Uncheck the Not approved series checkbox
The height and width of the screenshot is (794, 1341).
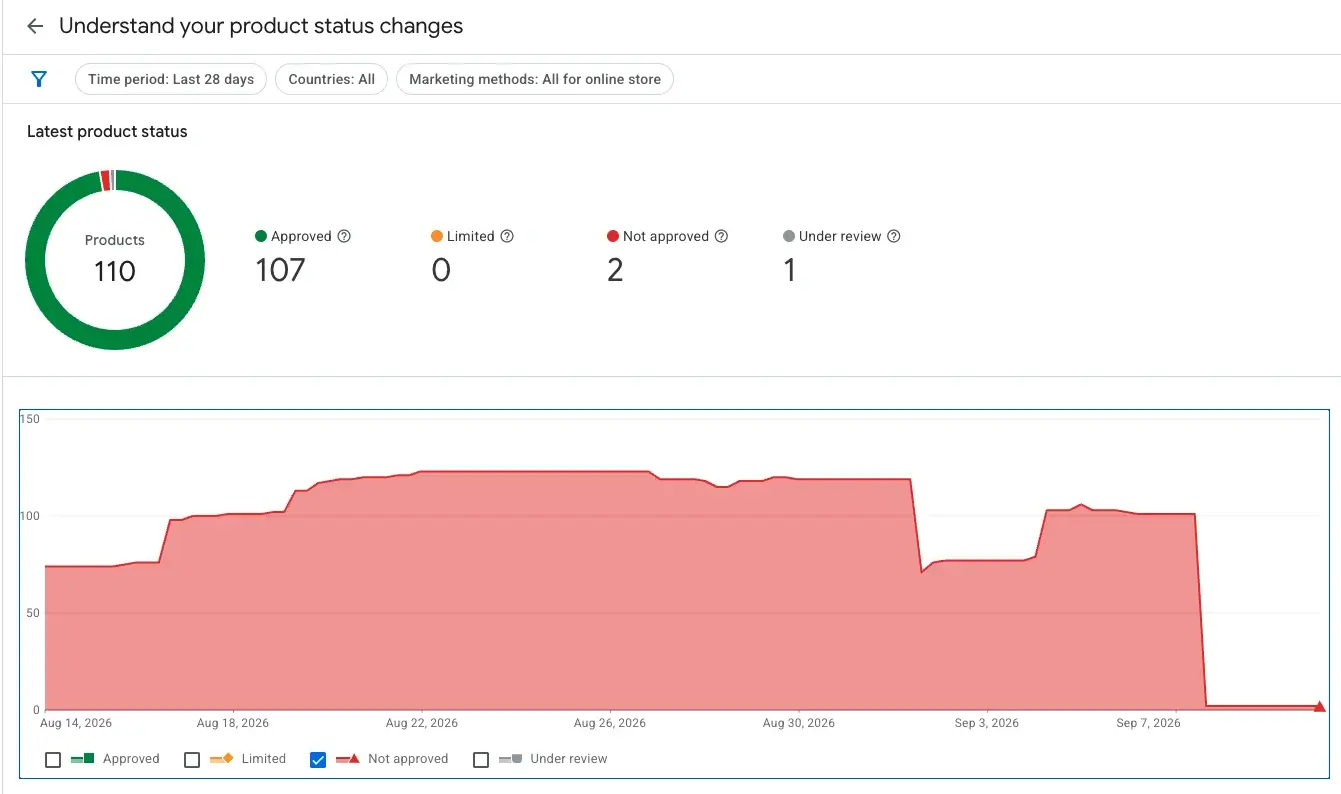[318, 760]
